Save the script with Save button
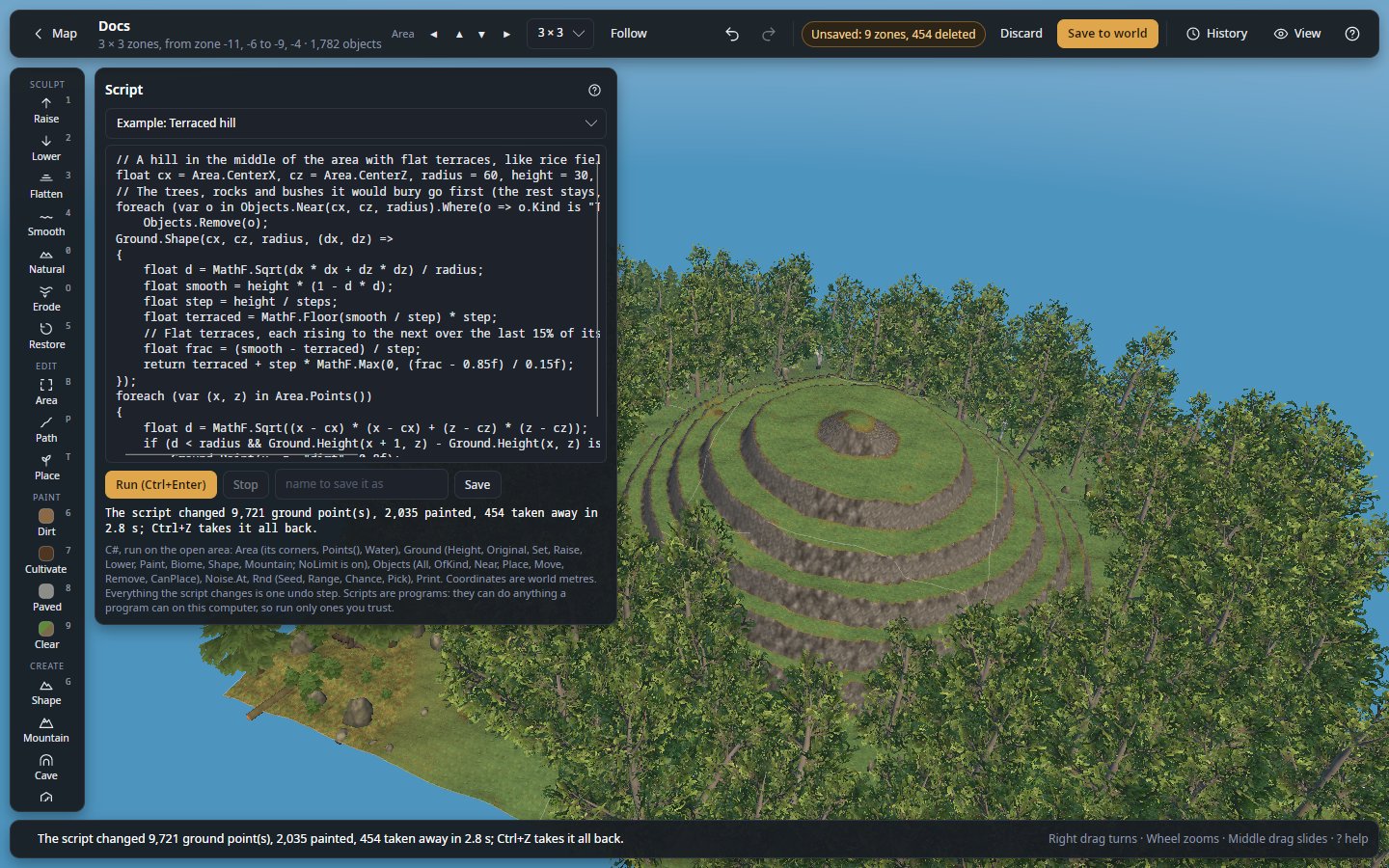 (477, 485)
